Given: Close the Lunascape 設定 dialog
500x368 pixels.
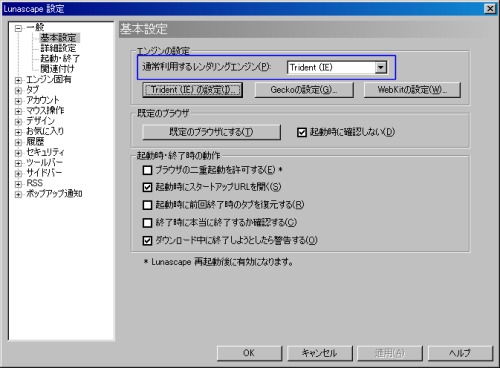Looking at the screenshot, I should pos(490,9).
